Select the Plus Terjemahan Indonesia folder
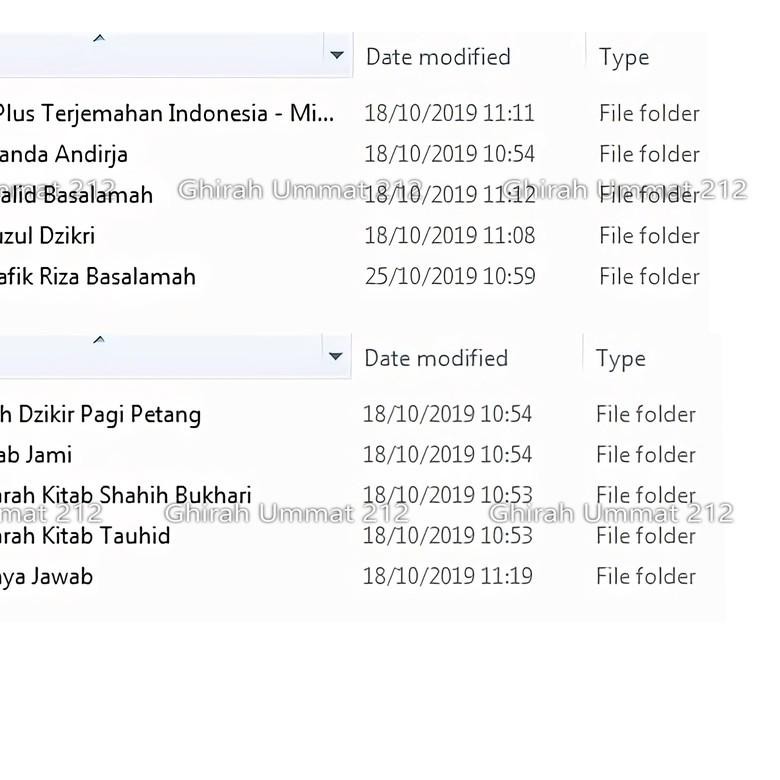The height and width of the screenshot is (780, 780). (x=166, y=113)
